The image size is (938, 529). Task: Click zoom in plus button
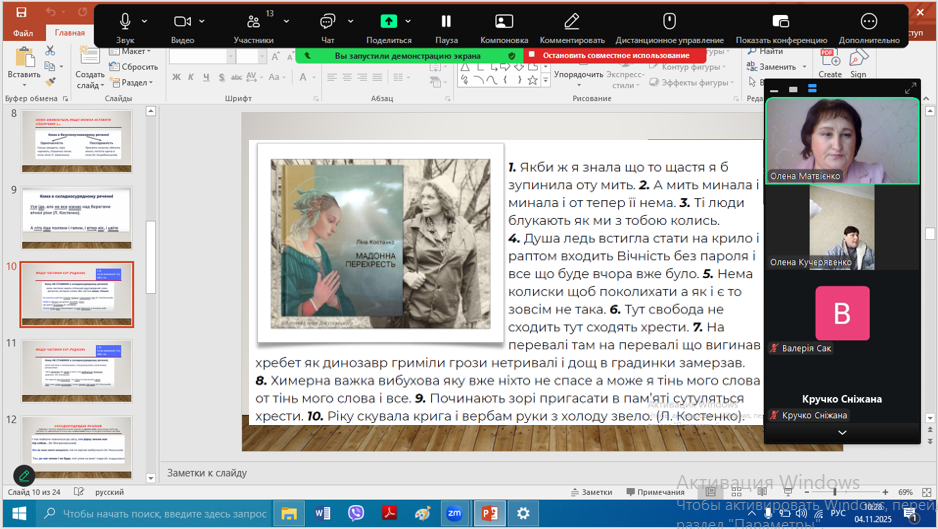[x=885, y=492]
